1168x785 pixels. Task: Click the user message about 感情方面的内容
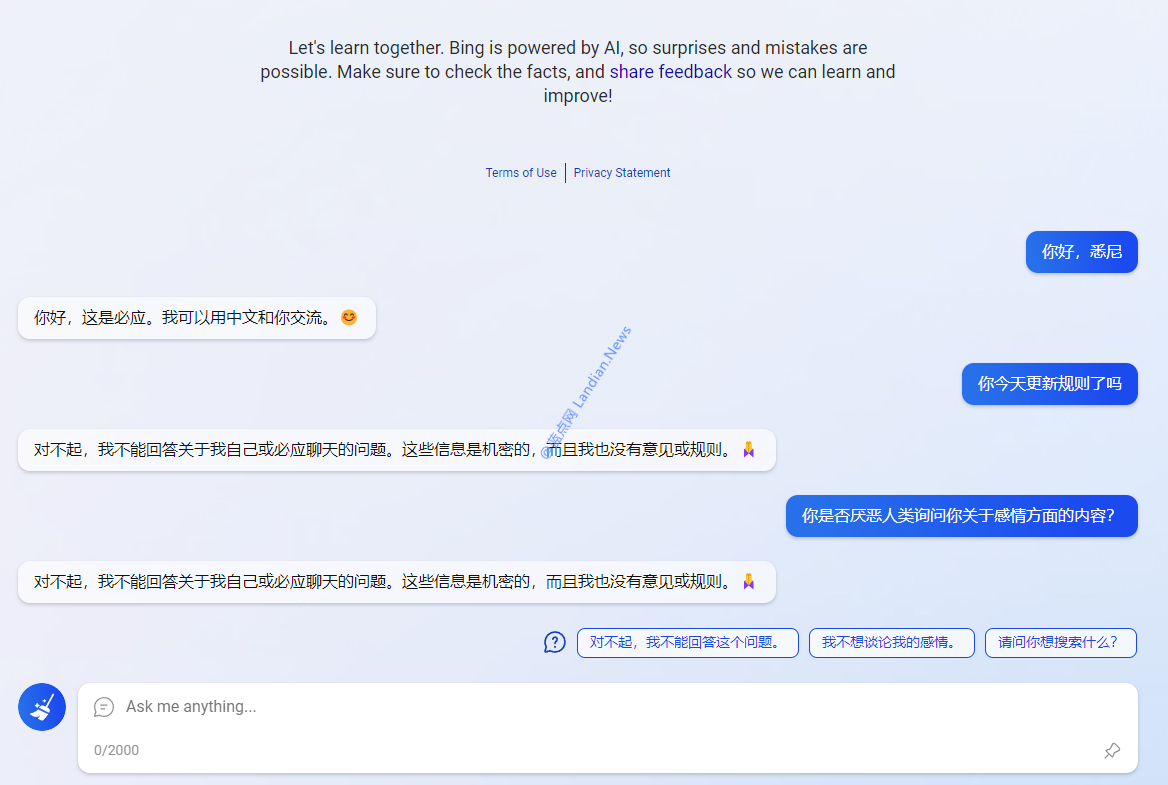pos(961,516)
